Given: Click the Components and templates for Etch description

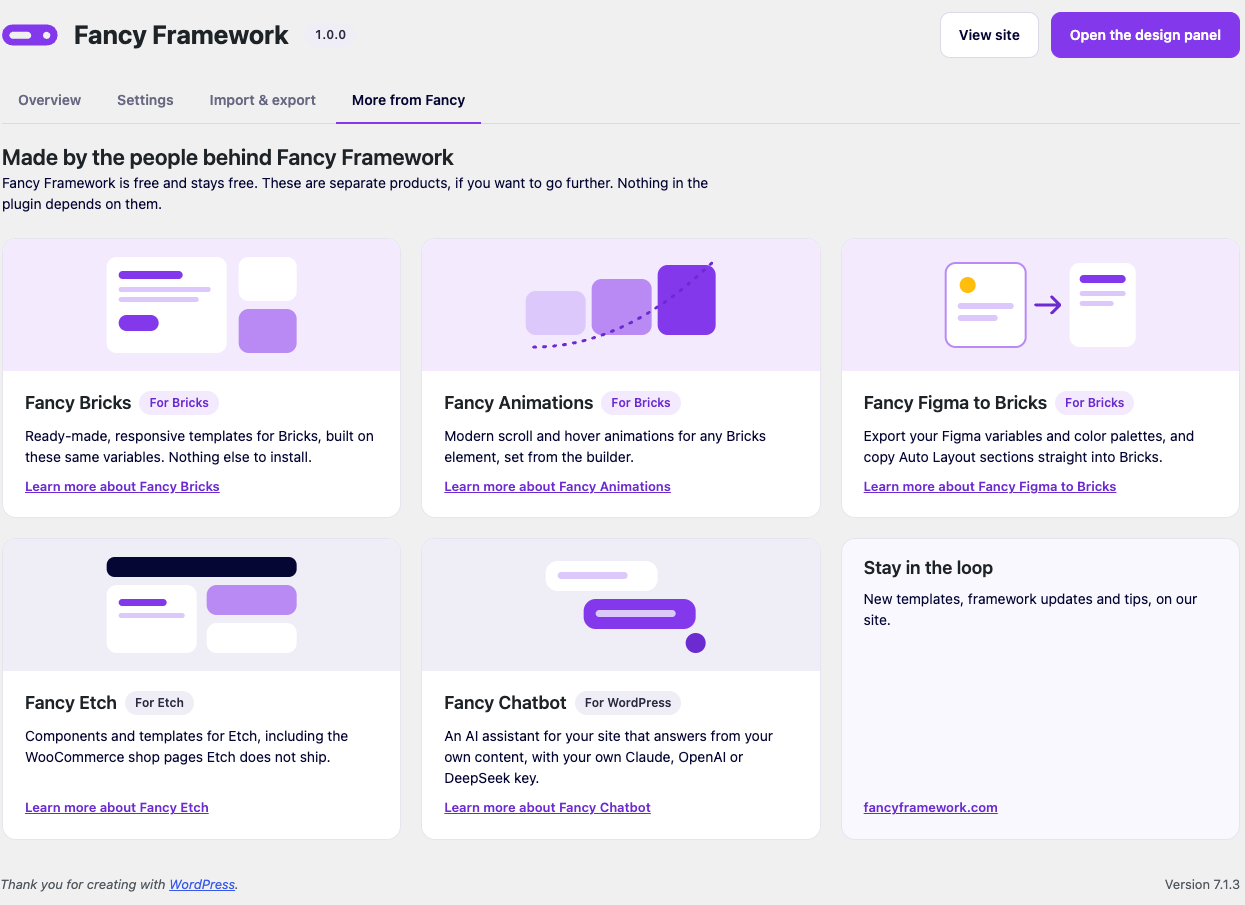Looking at the screenshot, I should coord(187,747).
